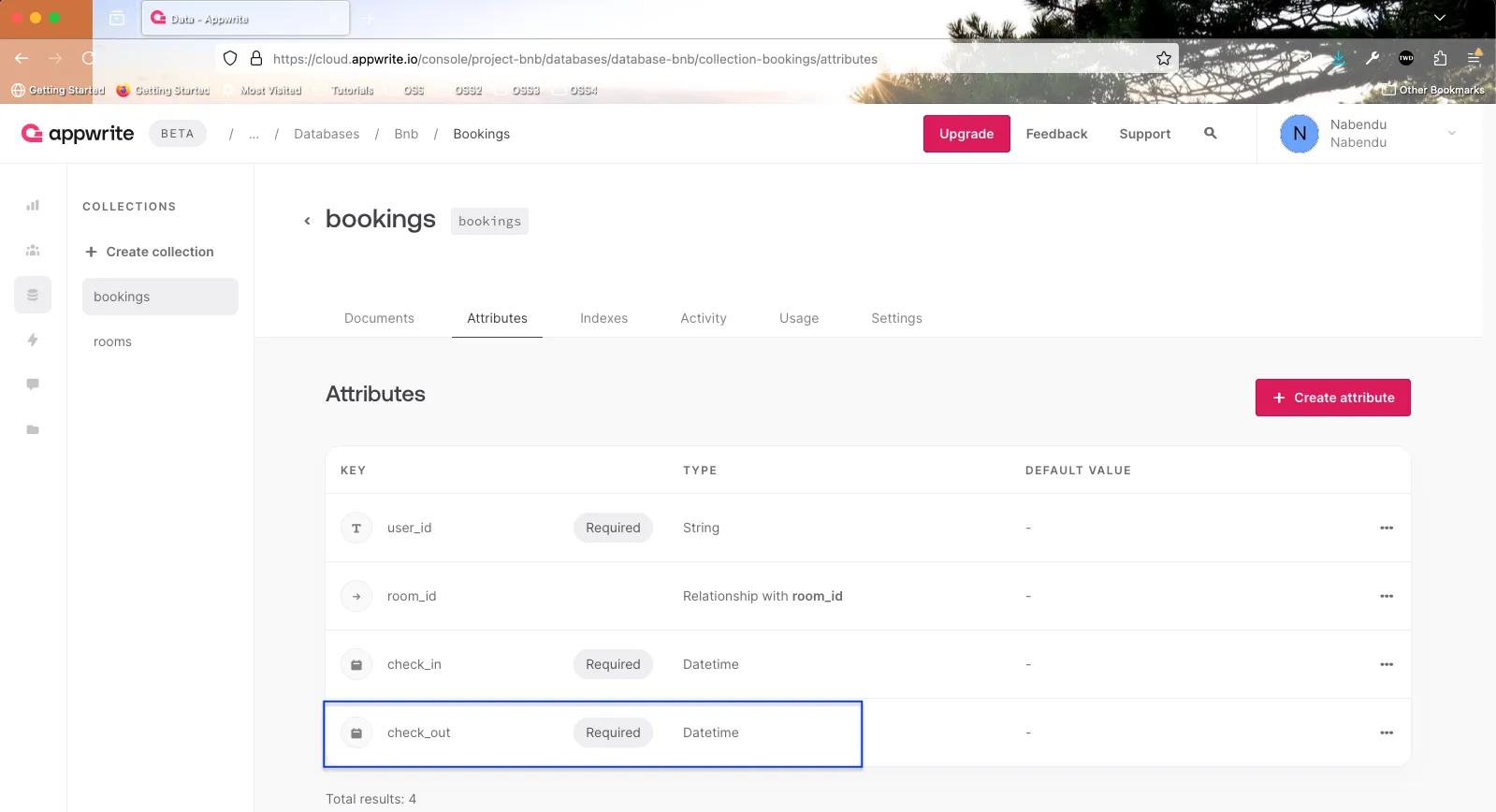Bookmark this page with the star icon
Viewport: 1496px width, 812px height.
[x=1164, y=58]
